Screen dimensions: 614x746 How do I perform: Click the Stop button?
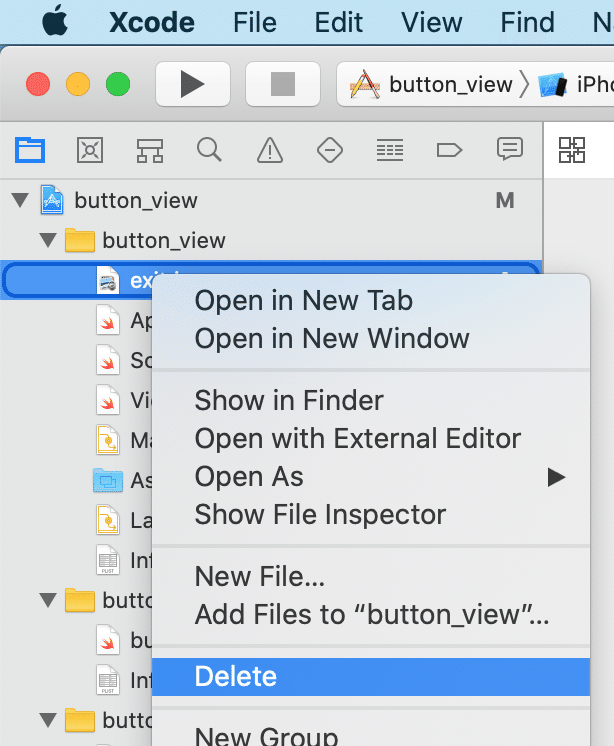tap(283, 85)
